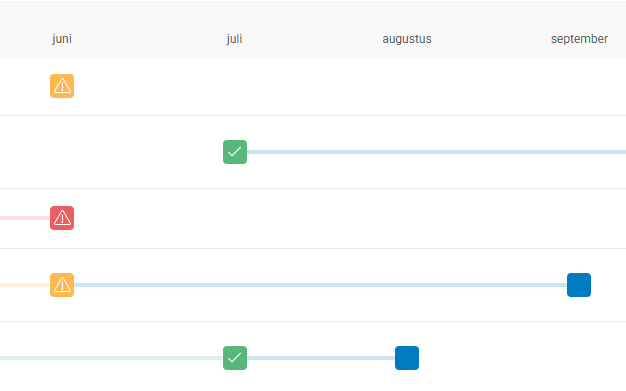Viewport: 626px width, 391px height.
Task: Click the faded green line in bottom row
Action: pos(111,358)
